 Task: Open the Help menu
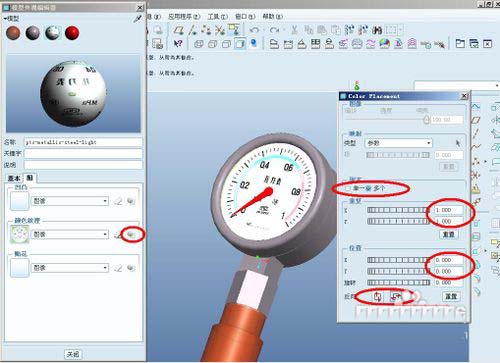272,16
